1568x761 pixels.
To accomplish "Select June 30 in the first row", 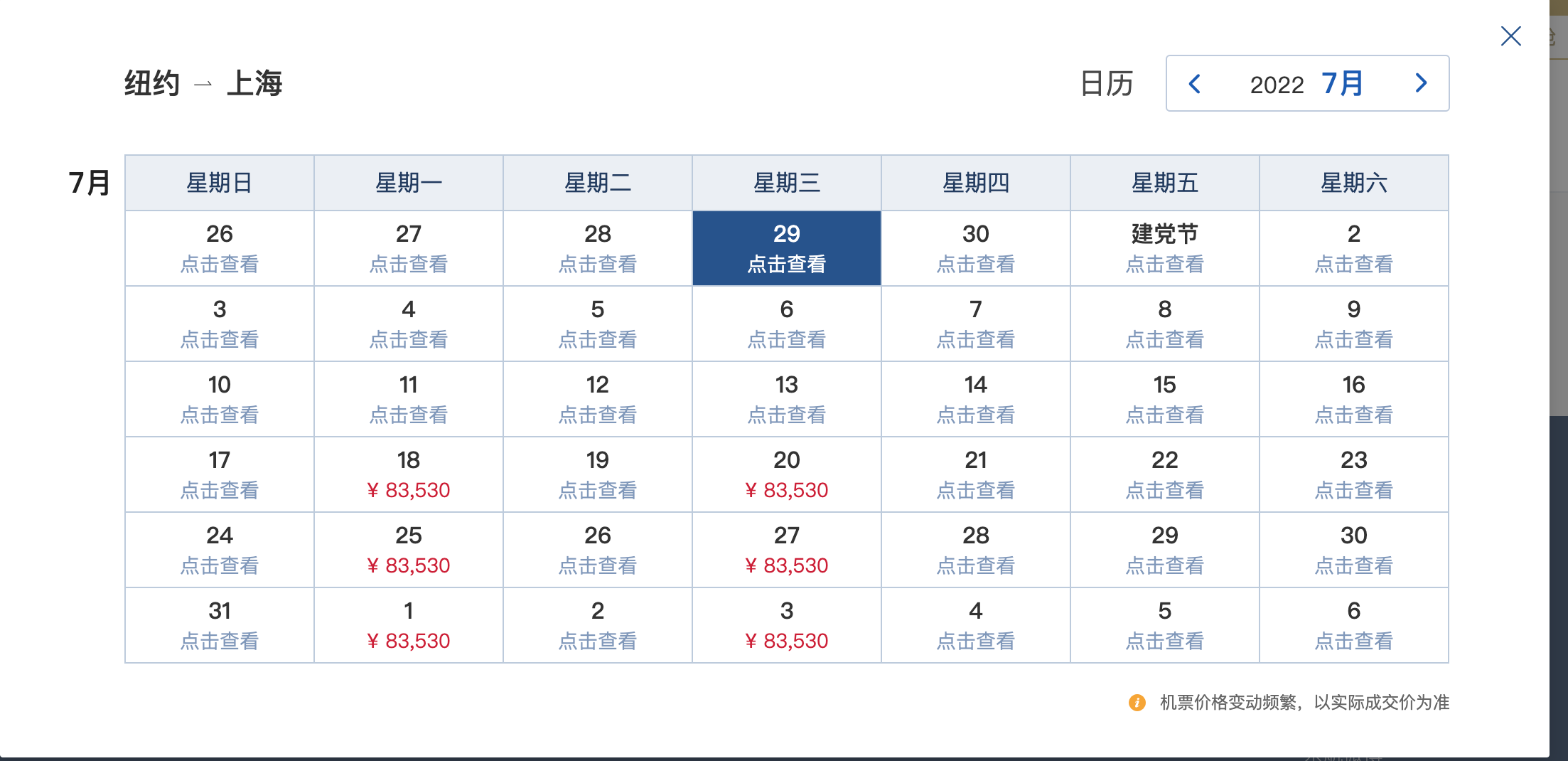I will (976, 248).
